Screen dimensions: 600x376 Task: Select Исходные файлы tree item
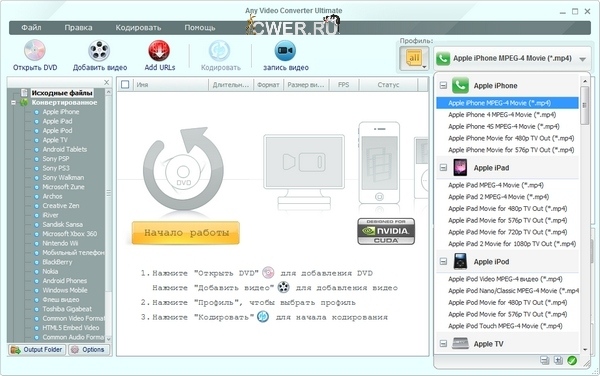[x=62, y=93]
